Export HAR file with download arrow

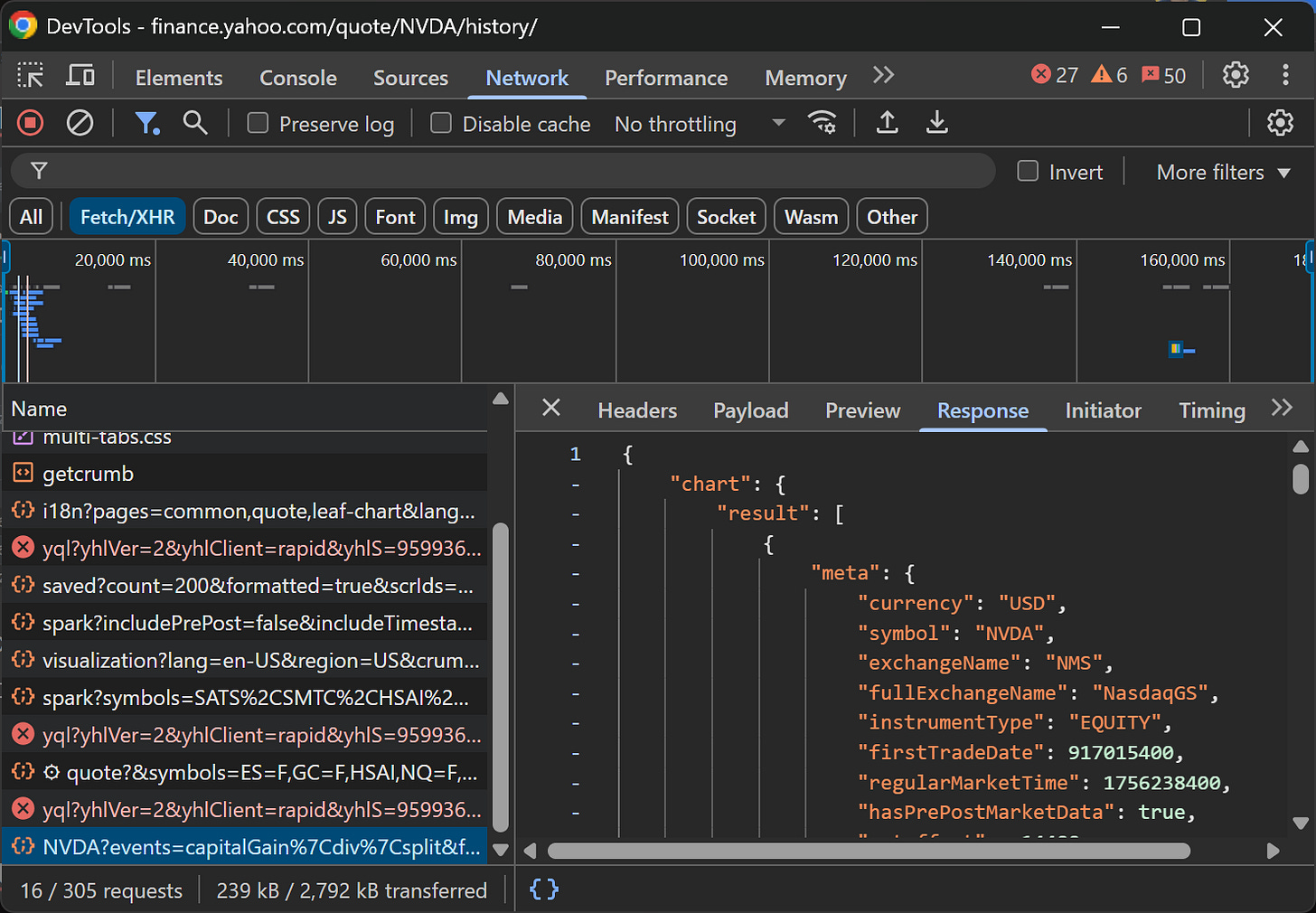click(x=937, y=123)
